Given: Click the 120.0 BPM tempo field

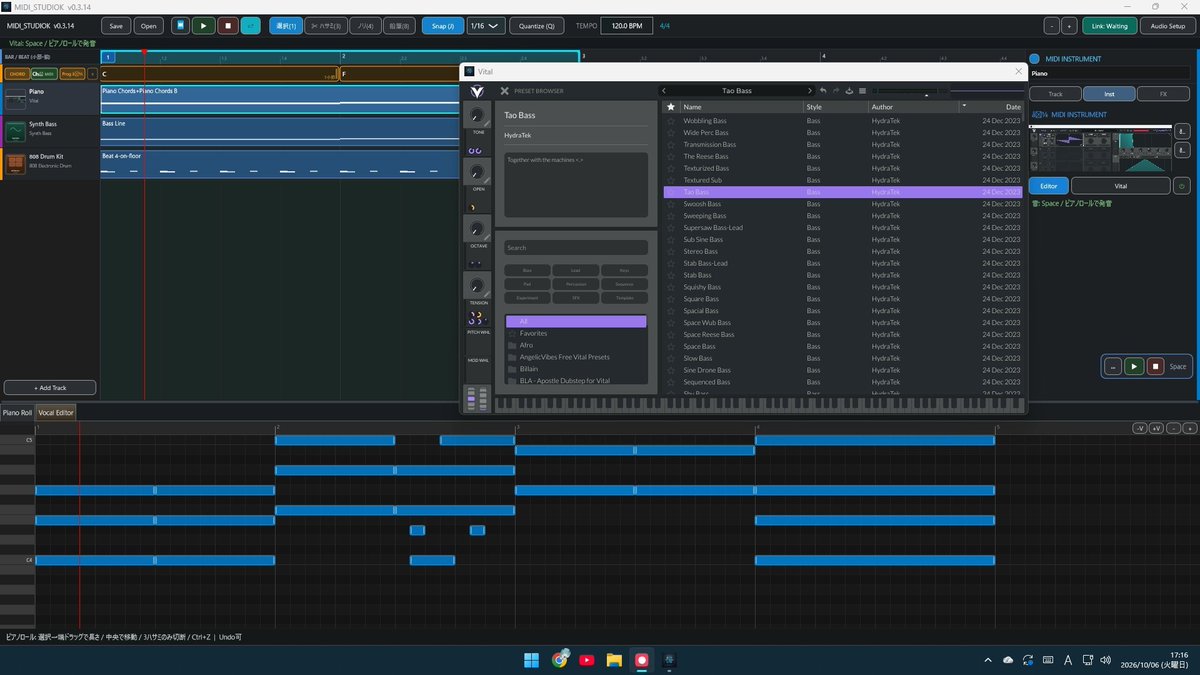Looking at the screenshot, I should [628, 26].
